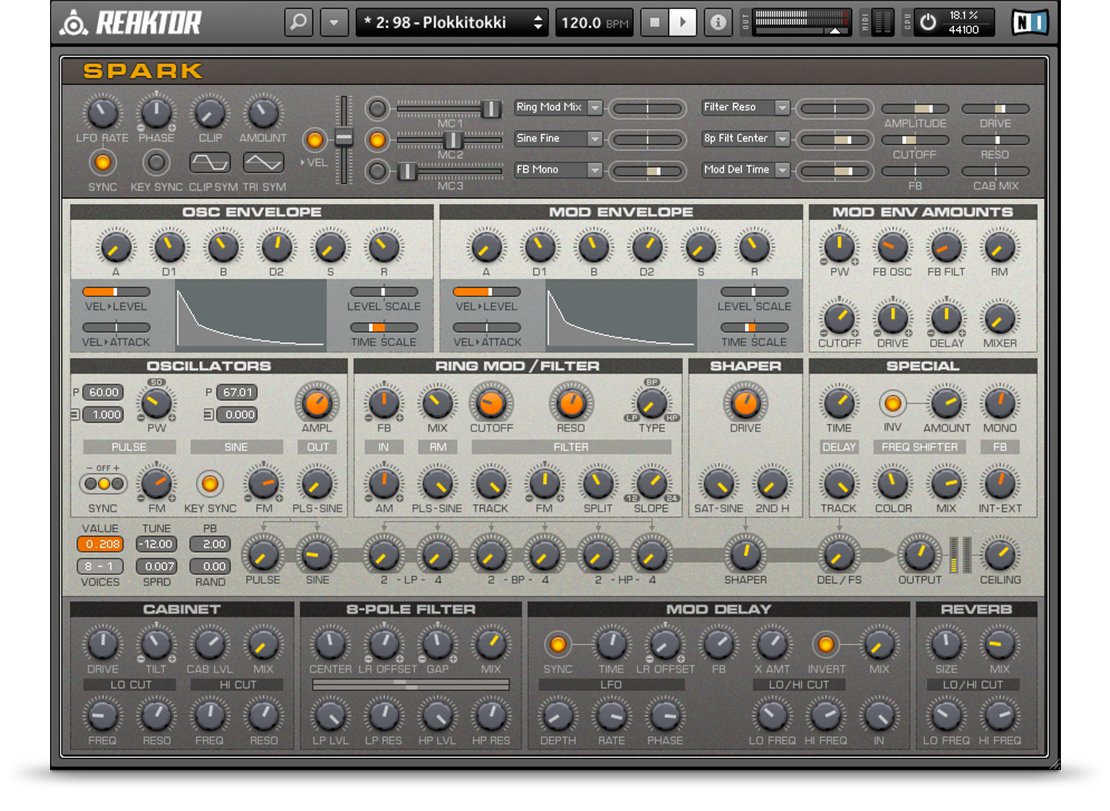Click the filter RESO knob

click(571, 403)
